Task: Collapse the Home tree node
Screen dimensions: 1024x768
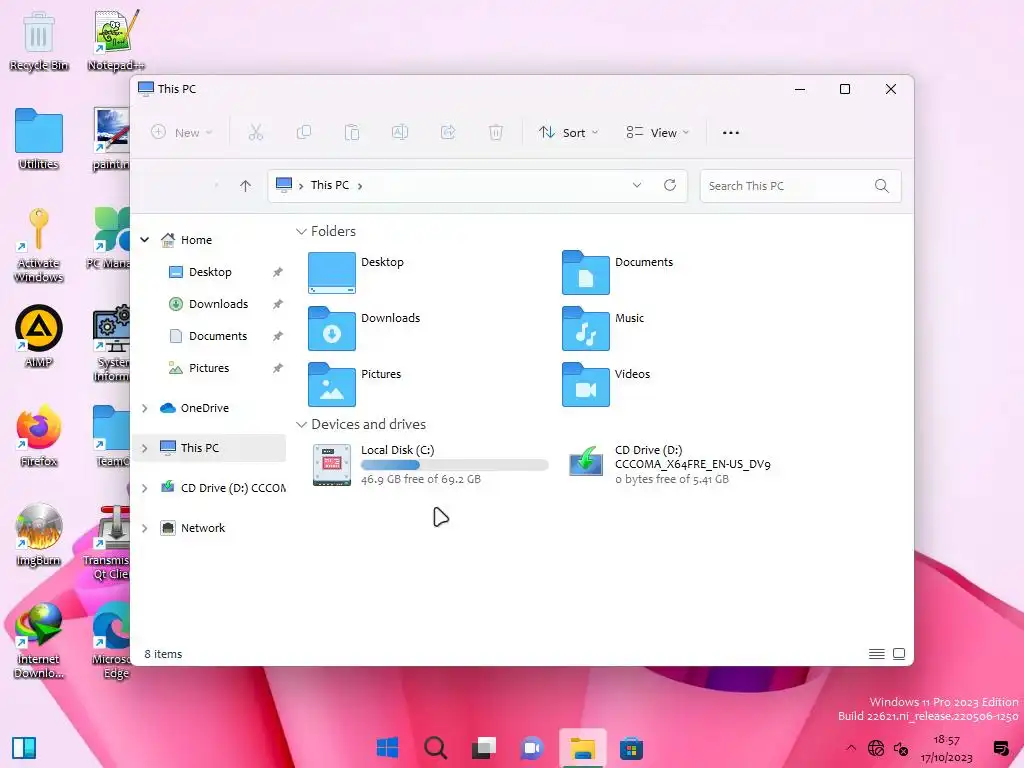Action: pyautogui.click(x=145, y=240)
